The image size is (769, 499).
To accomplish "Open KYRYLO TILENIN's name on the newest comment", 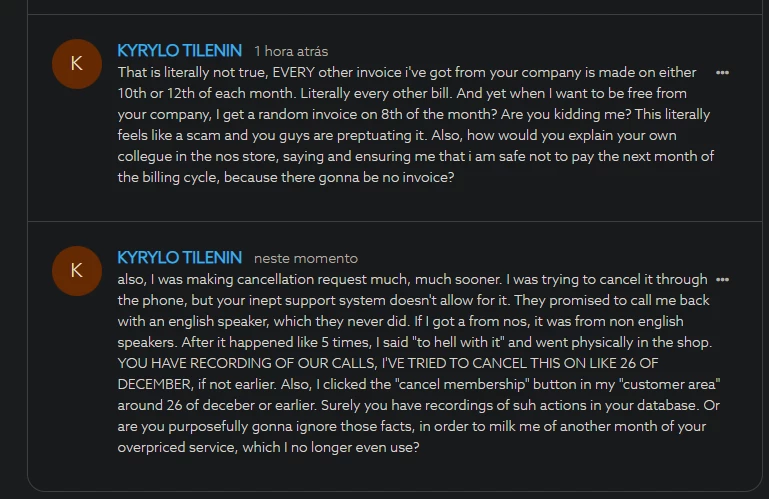I will pyautogui.click(x=180, y=258).
